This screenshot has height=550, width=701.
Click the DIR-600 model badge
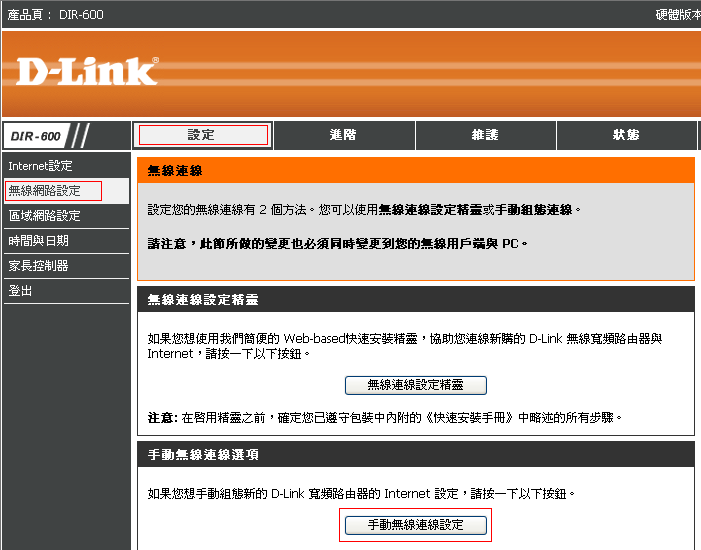(x=36, y=136)
